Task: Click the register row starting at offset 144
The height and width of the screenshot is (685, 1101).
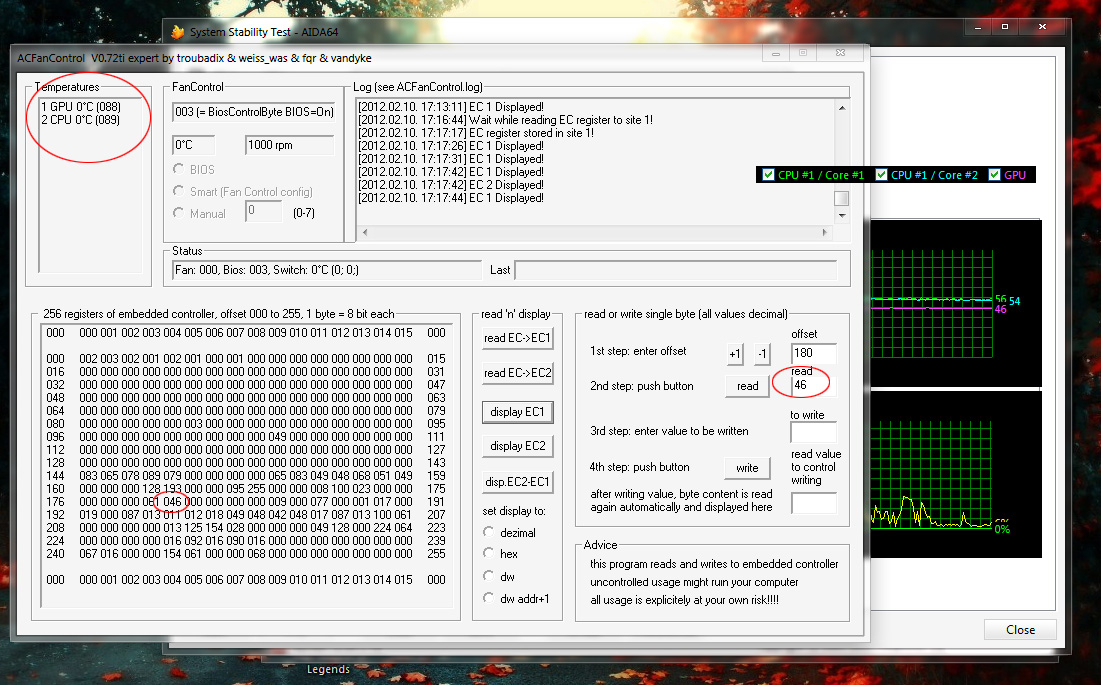Action: click(x=246, y=476)
